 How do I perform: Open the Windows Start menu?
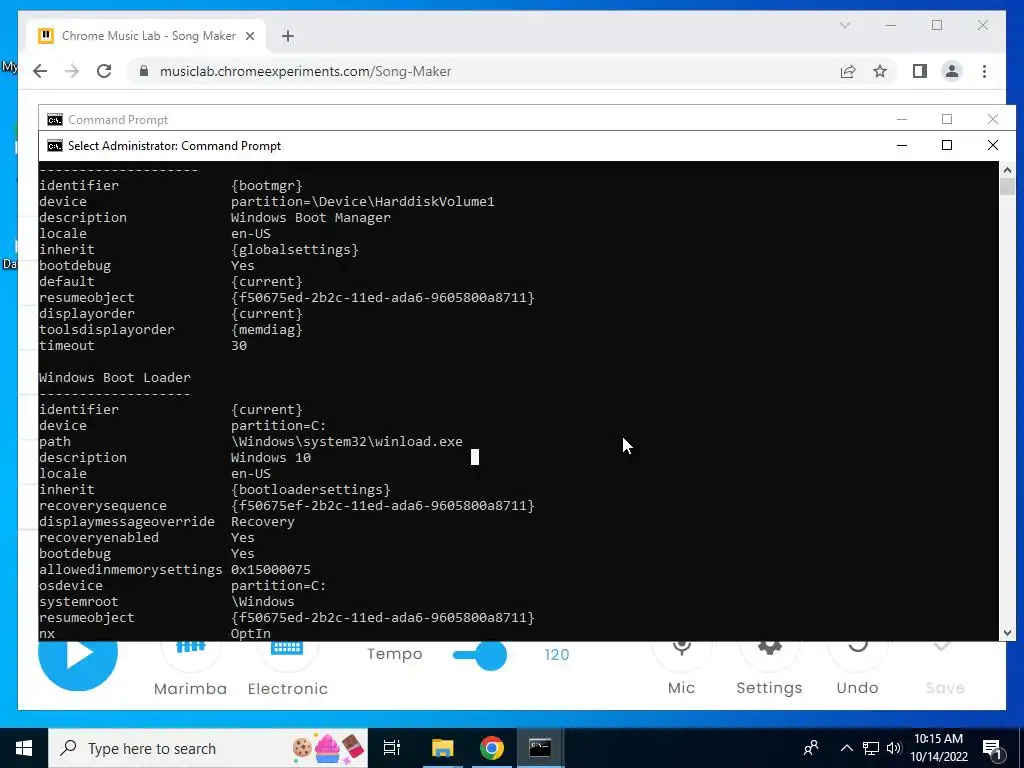click(24, 748)
